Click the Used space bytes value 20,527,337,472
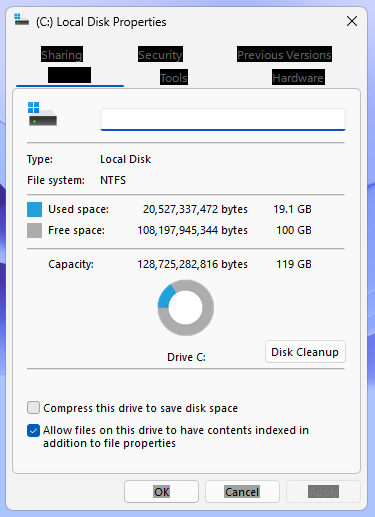 pos(195,209)
